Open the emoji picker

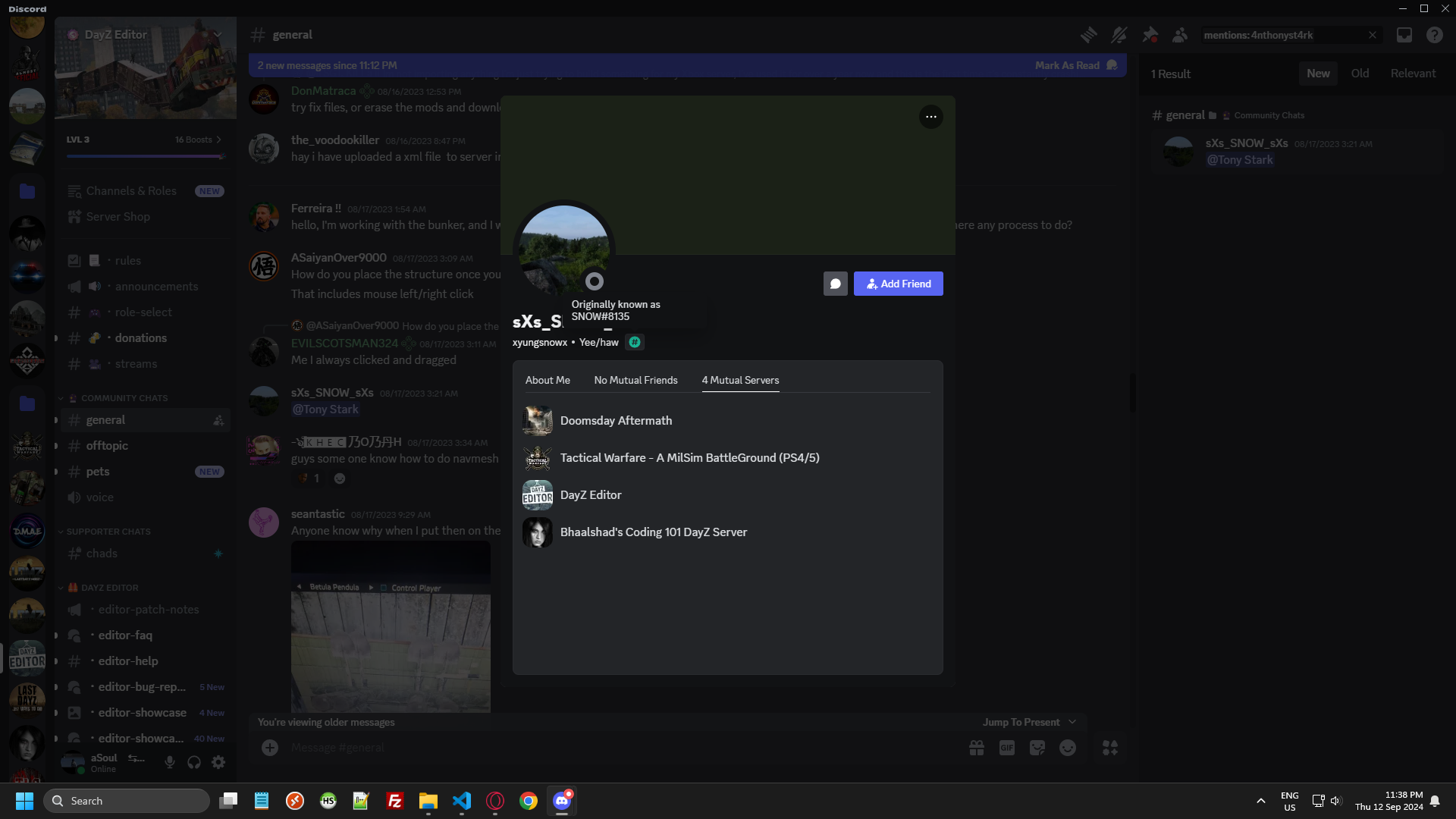coord(1068,748)
